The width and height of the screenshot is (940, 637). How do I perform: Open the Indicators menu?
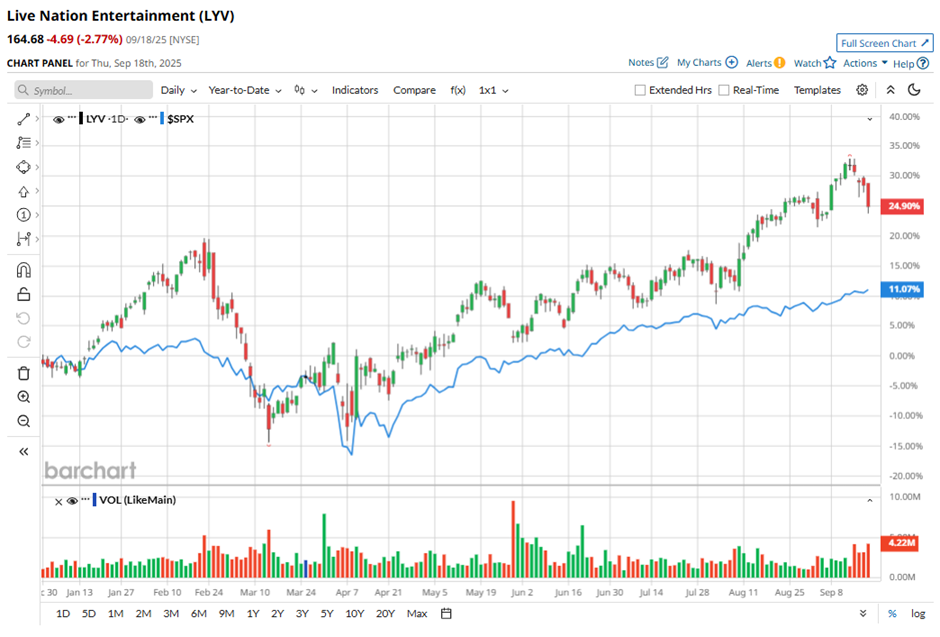tap(355, 90)
